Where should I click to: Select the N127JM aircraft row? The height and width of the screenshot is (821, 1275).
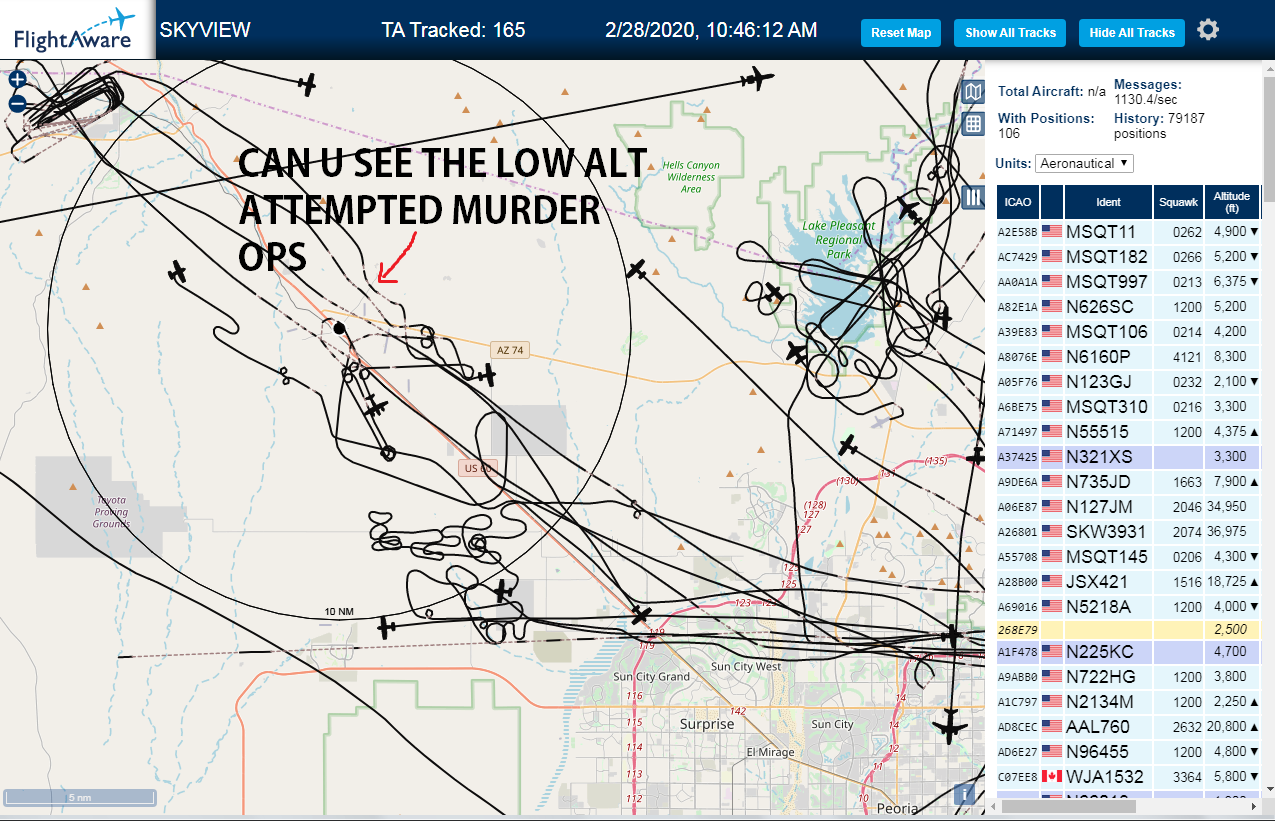click(x=1128, y=507)
